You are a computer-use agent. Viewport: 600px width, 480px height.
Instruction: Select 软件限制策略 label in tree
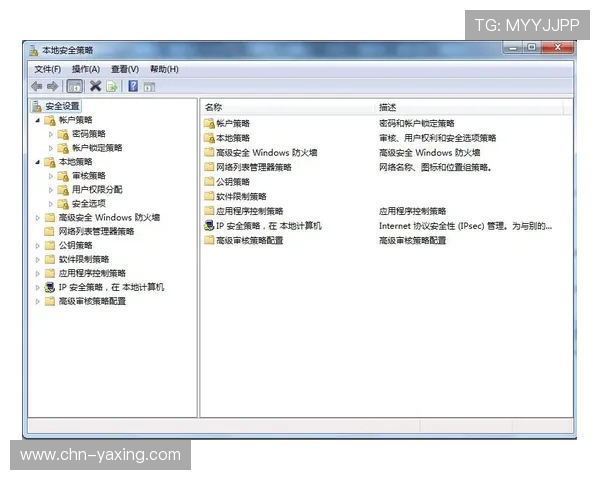click(84, 260)
